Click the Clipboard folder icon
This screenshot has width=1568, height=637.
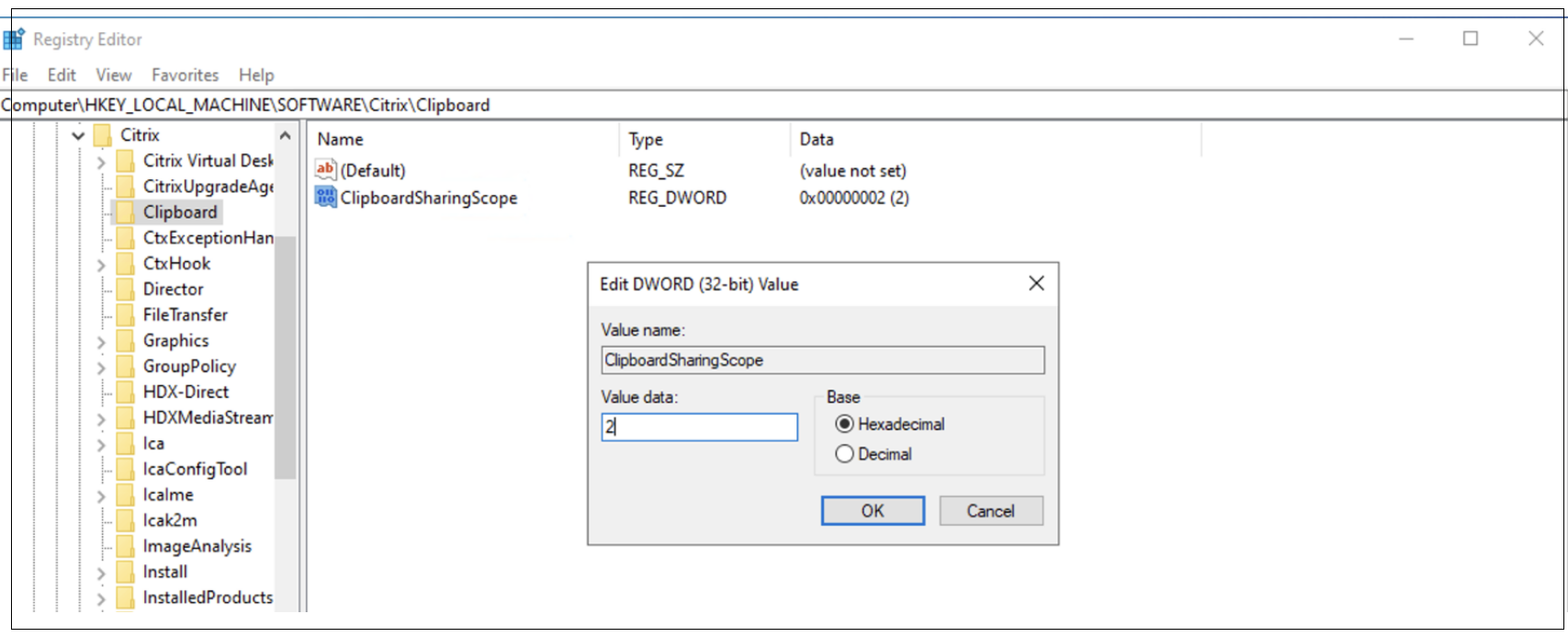(126, 212)
